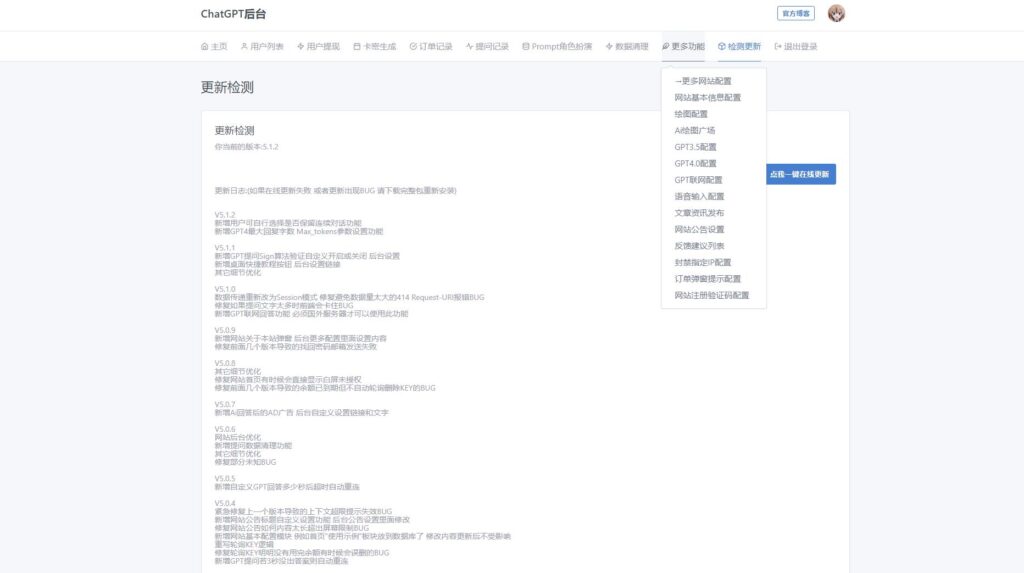
Task: Click the 点我一键在线更新 update button
Action: point(799,174)
